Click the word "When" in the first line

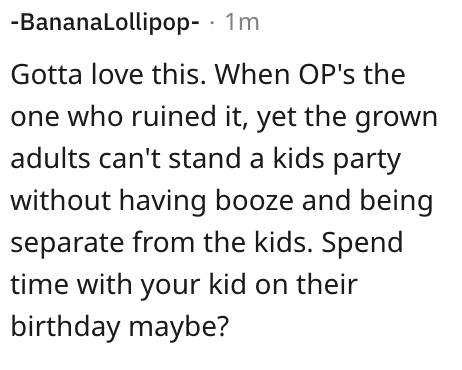[x=252, y=74]
